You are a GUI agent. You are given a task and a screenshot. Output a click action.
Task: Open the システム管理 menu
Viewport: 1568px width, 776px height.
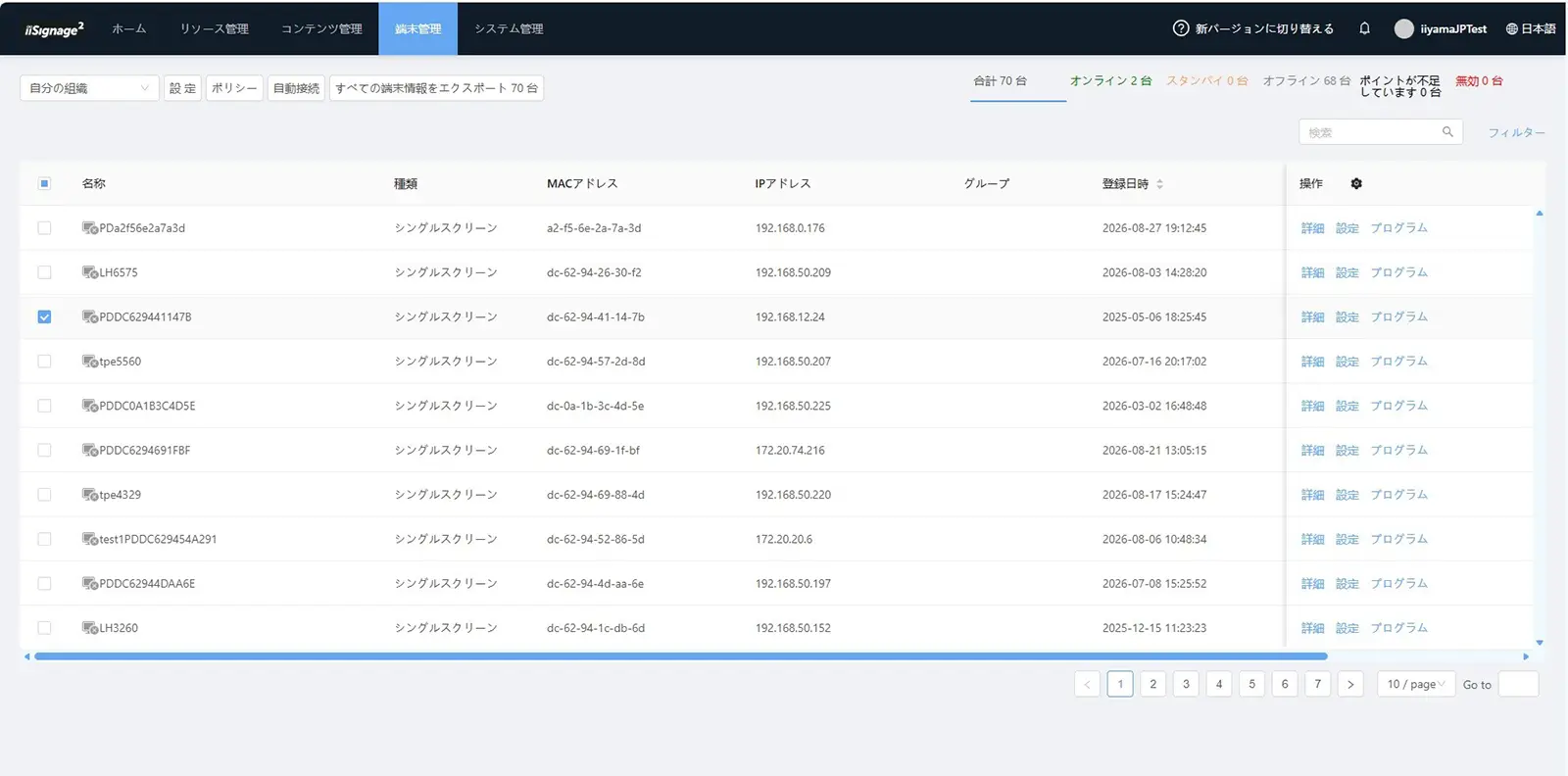pos(509,28)
